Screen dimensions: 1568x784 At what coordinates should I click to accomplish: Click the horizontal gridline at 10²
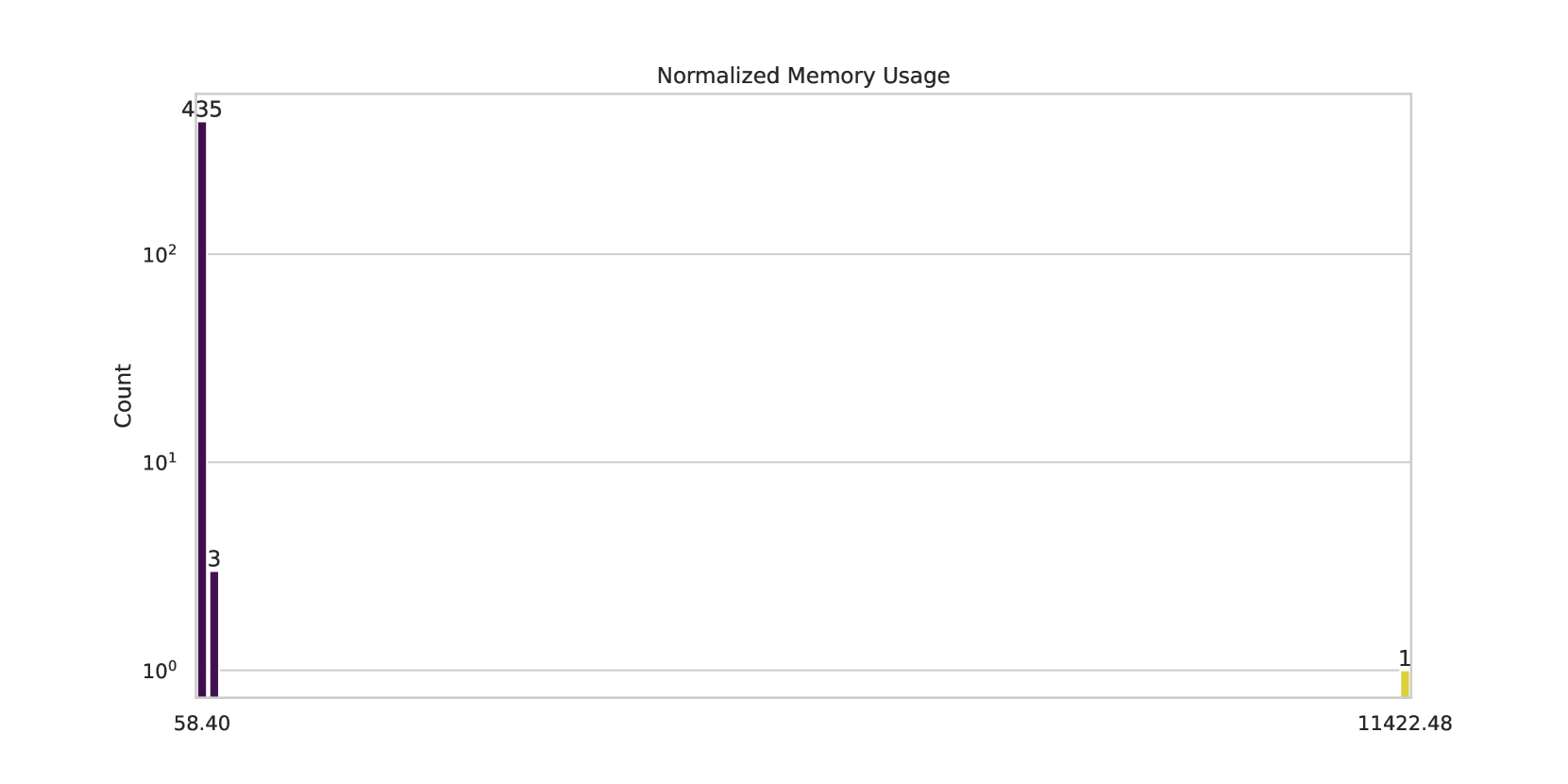coord(802,254)
